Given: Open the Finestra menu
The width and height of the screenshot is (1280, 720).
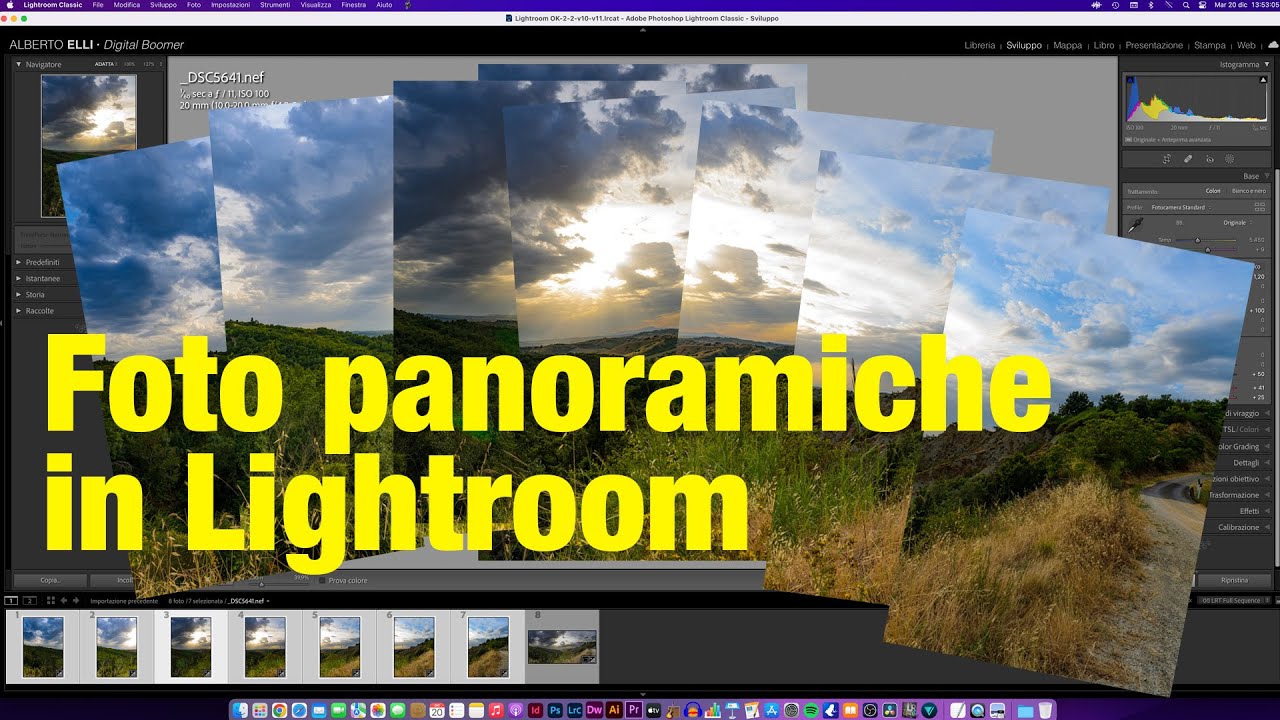Looking at the screenshot, I should pos(353,5).
